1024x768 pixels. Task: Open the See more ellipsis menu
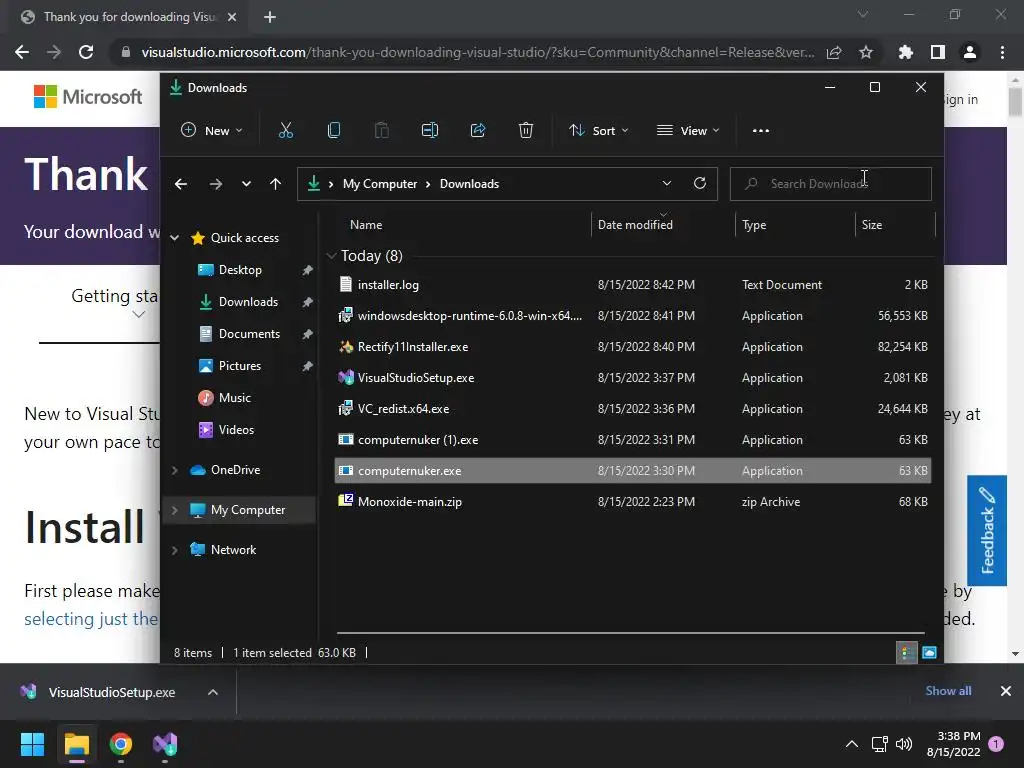point(761,131)
